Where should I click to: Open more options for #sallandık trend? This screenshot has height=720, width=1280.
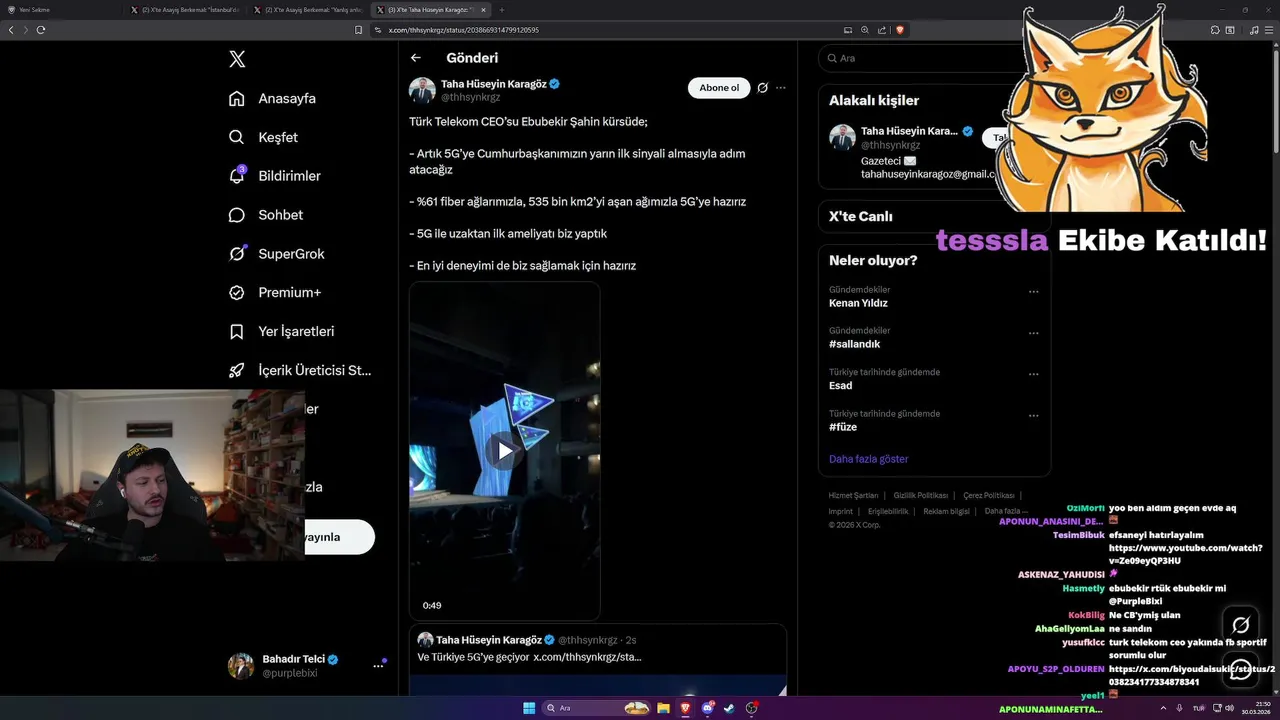pos(1033,333)
